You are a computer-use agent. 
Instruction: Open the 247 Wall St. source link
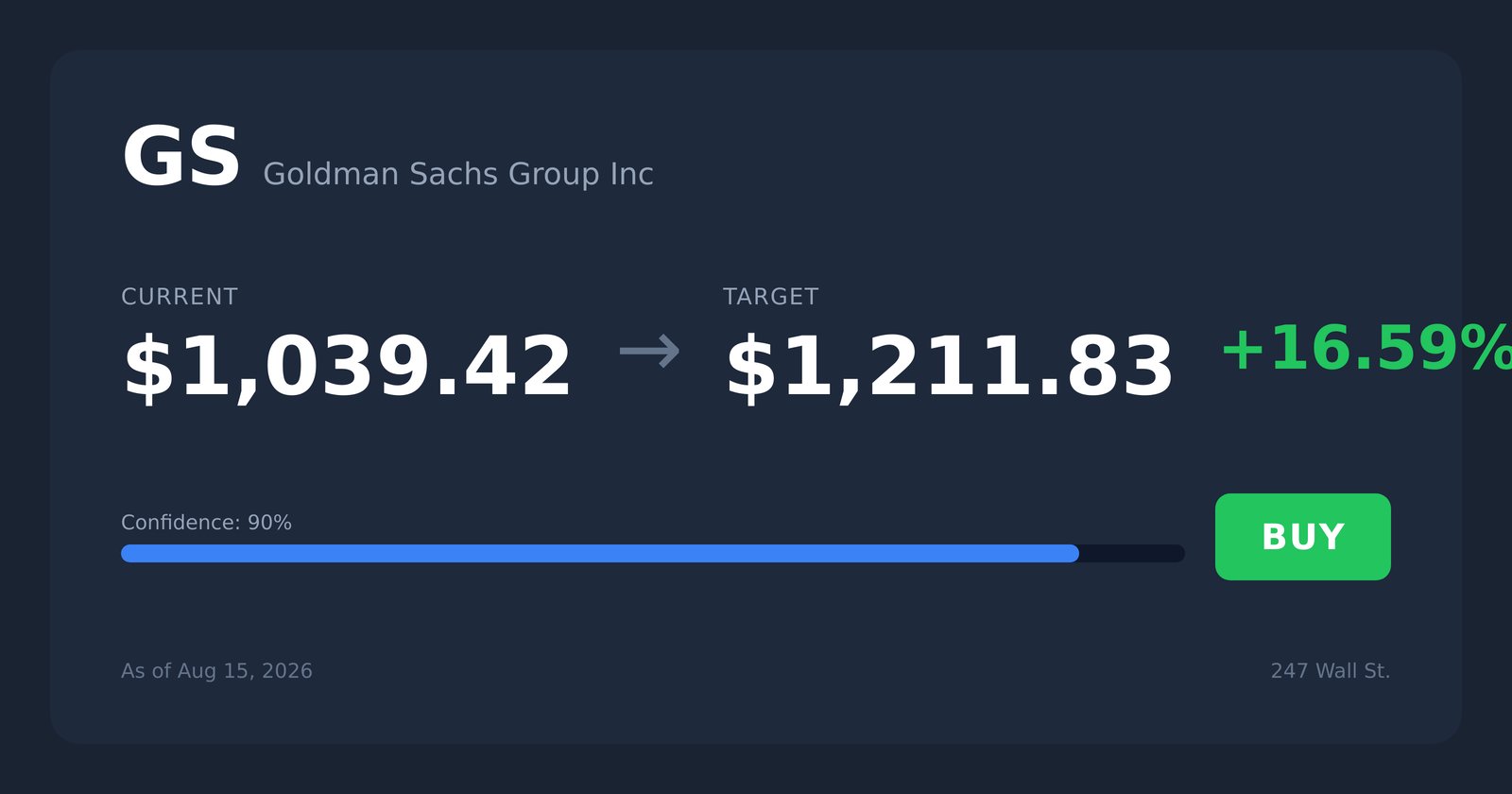(1331, 671)
